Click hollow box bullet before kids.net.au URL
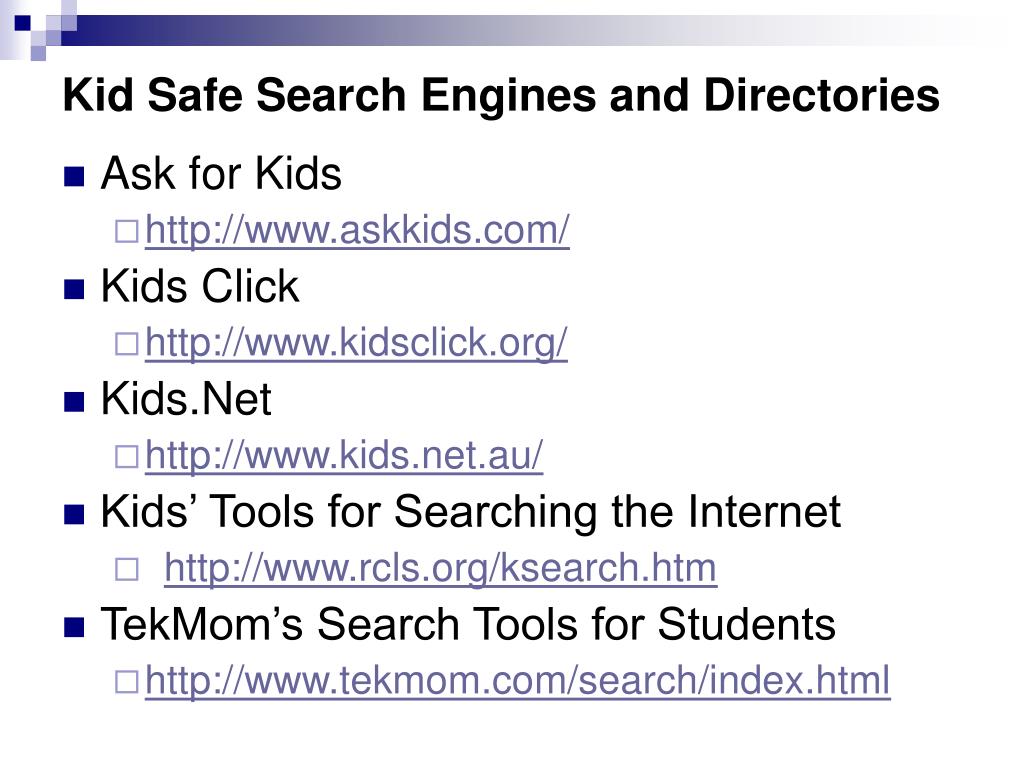The width and height of the screenshot is (1024, 768). (x=127, y=456)
